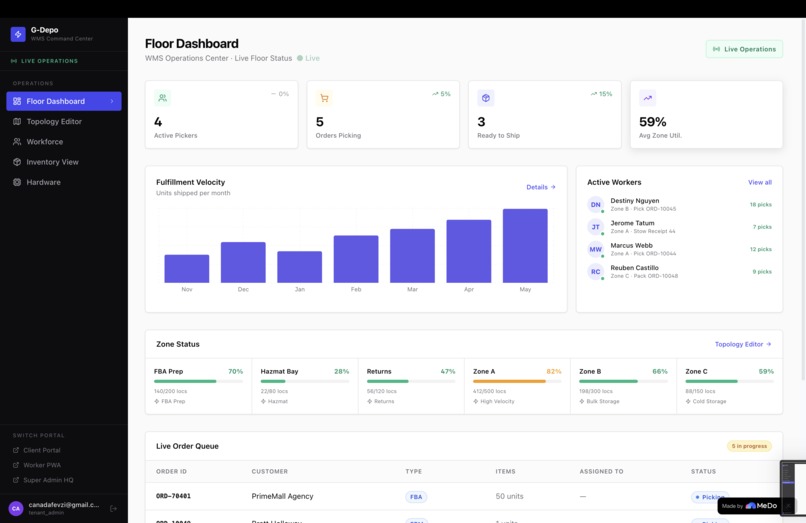Open the Client Portal link
The image size is (806, 523).
[x=41, y=450]
